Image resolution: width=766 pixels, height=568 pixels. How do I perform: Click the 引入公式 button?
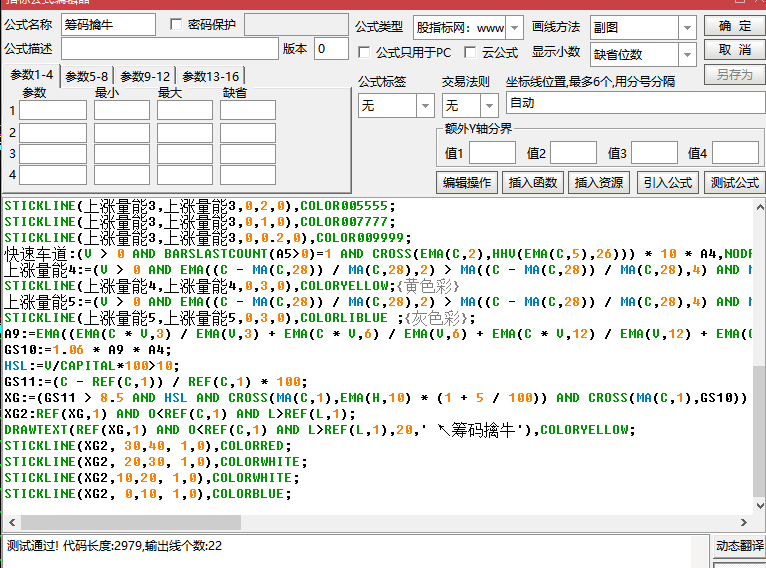[667, 183]
